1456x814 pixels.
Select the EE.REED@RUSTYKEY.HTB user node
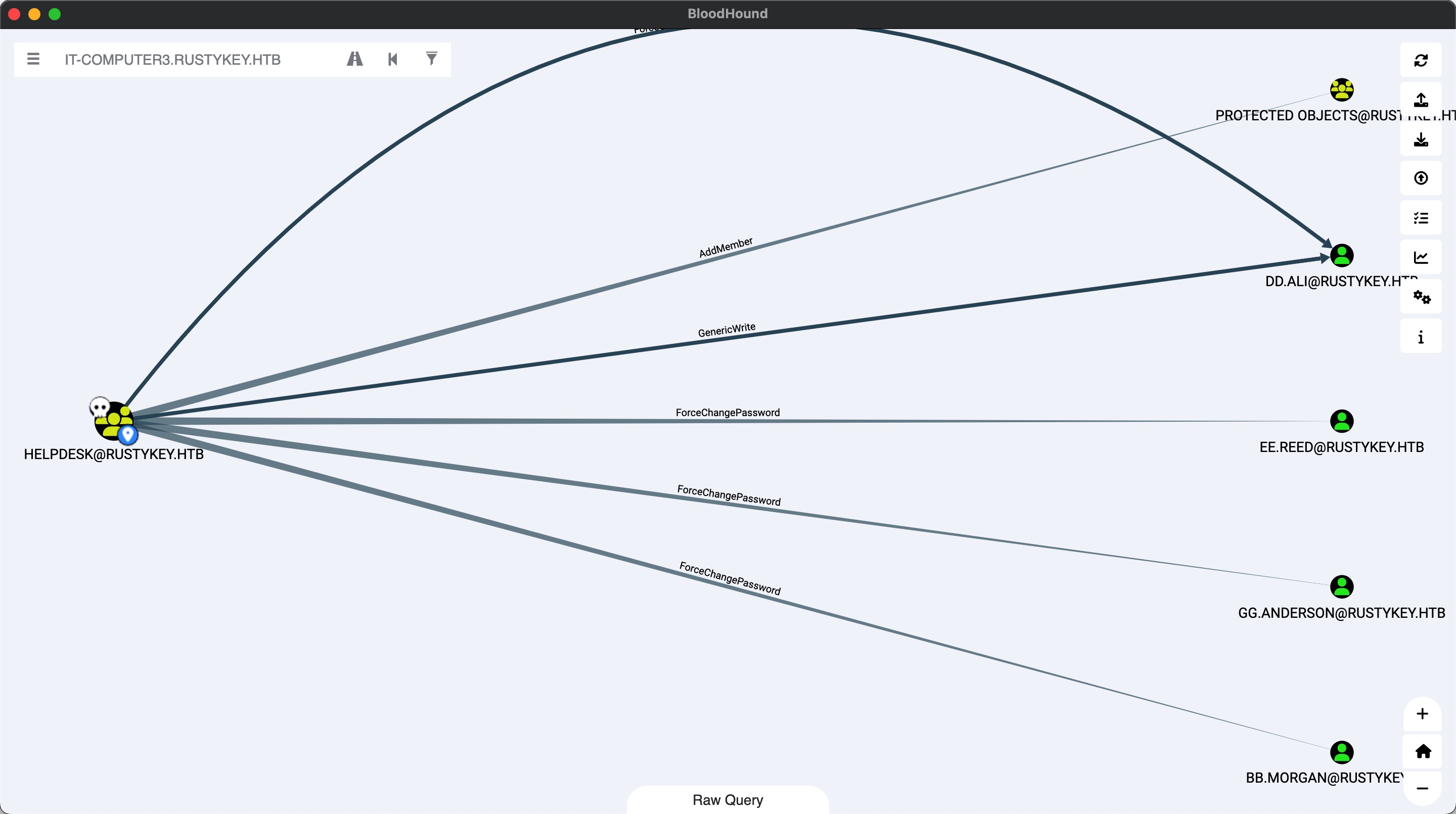[x=1341, y=421]
